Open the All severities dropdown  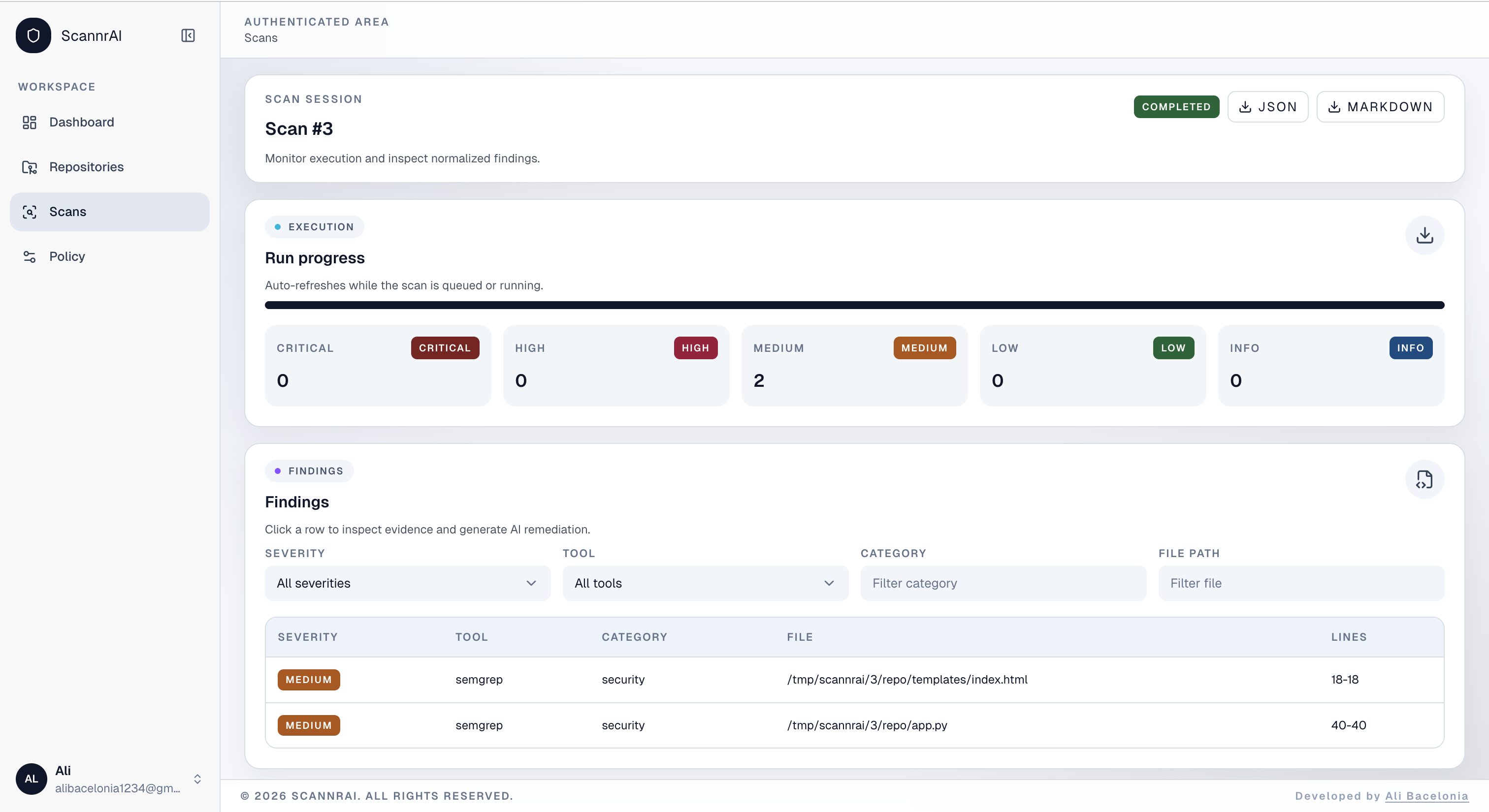pos(407,583)
